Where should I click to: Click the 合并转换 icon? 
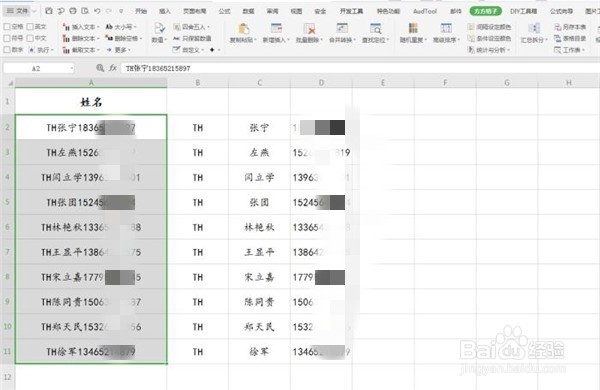click(x=342, y=29)
